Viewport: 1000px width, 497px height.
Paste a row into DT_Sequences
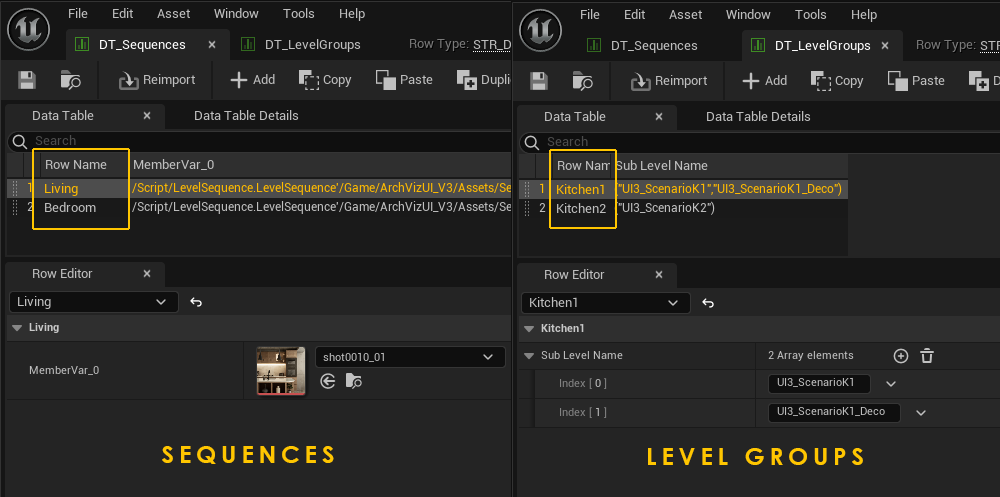coord(404,80)
